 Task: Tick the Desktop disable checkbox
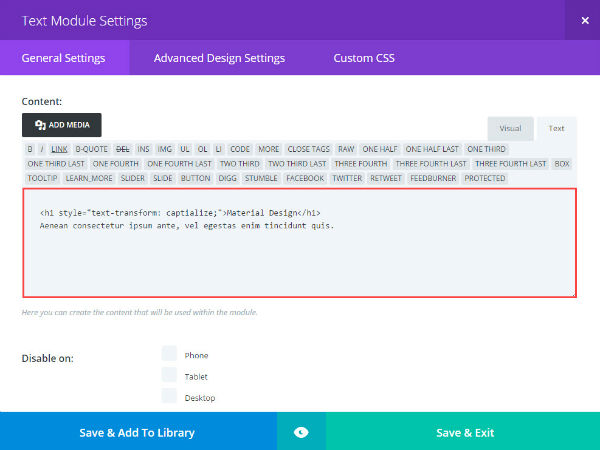click(x=169, y=396)
